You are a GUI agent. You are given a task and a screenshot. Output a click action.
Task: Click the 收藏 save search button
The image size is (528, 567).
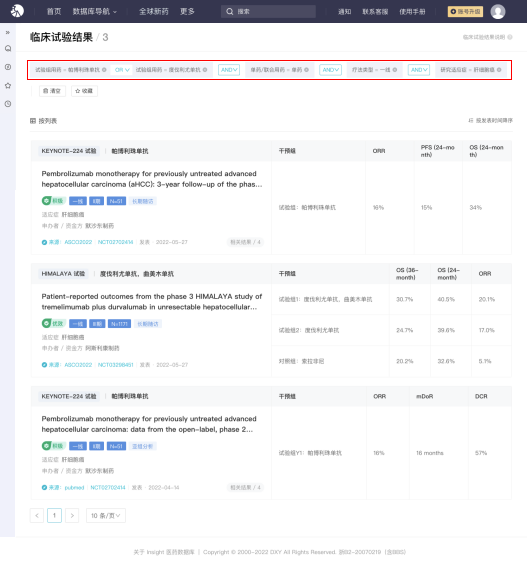pos(84,91)
